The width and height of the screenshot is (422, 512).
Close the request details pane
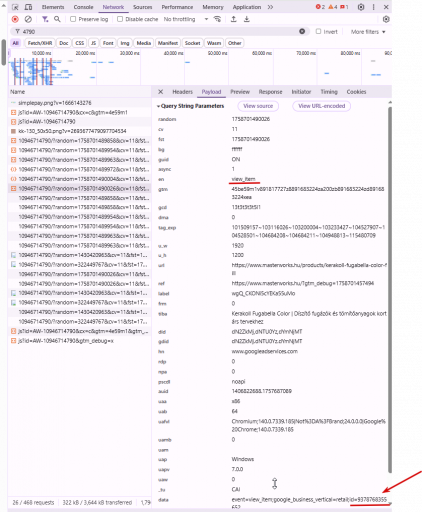(160, 92)
